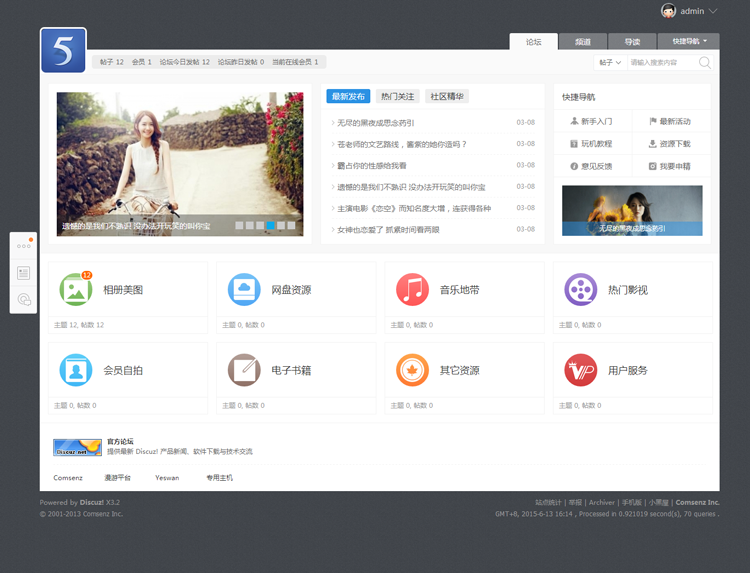Click the search keyword input field
Screen dimensions: 750x573
[x=660, y=62]
